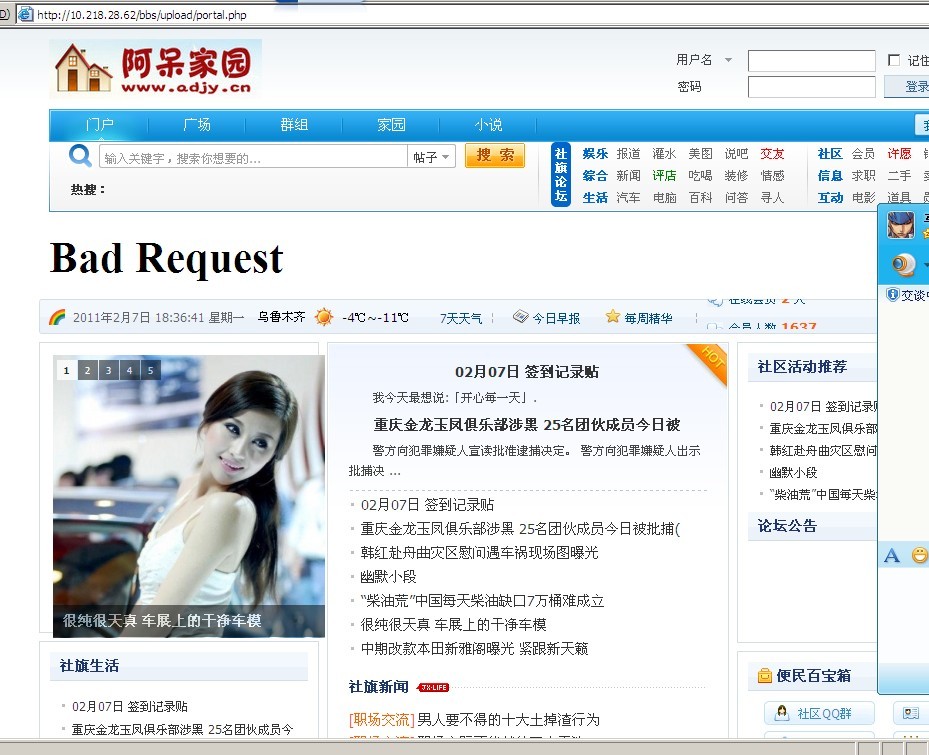Click the 社旗新闻 section heading

pos(379,687)
